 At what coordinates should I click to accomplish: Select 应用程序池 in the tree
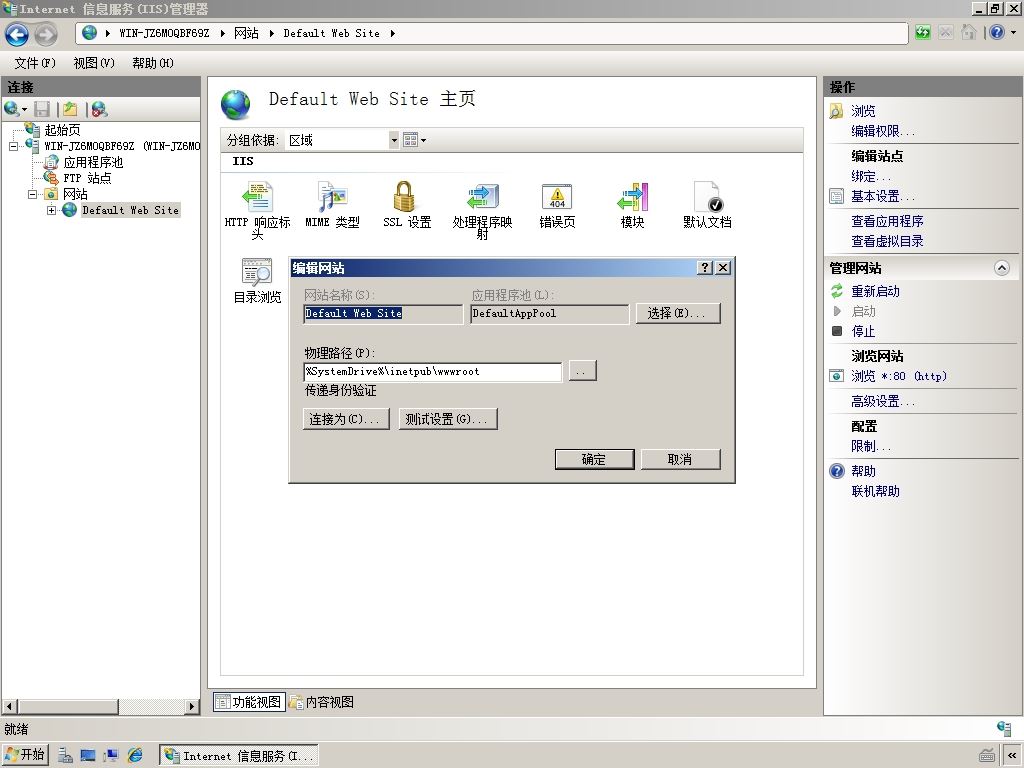point(93,162)
